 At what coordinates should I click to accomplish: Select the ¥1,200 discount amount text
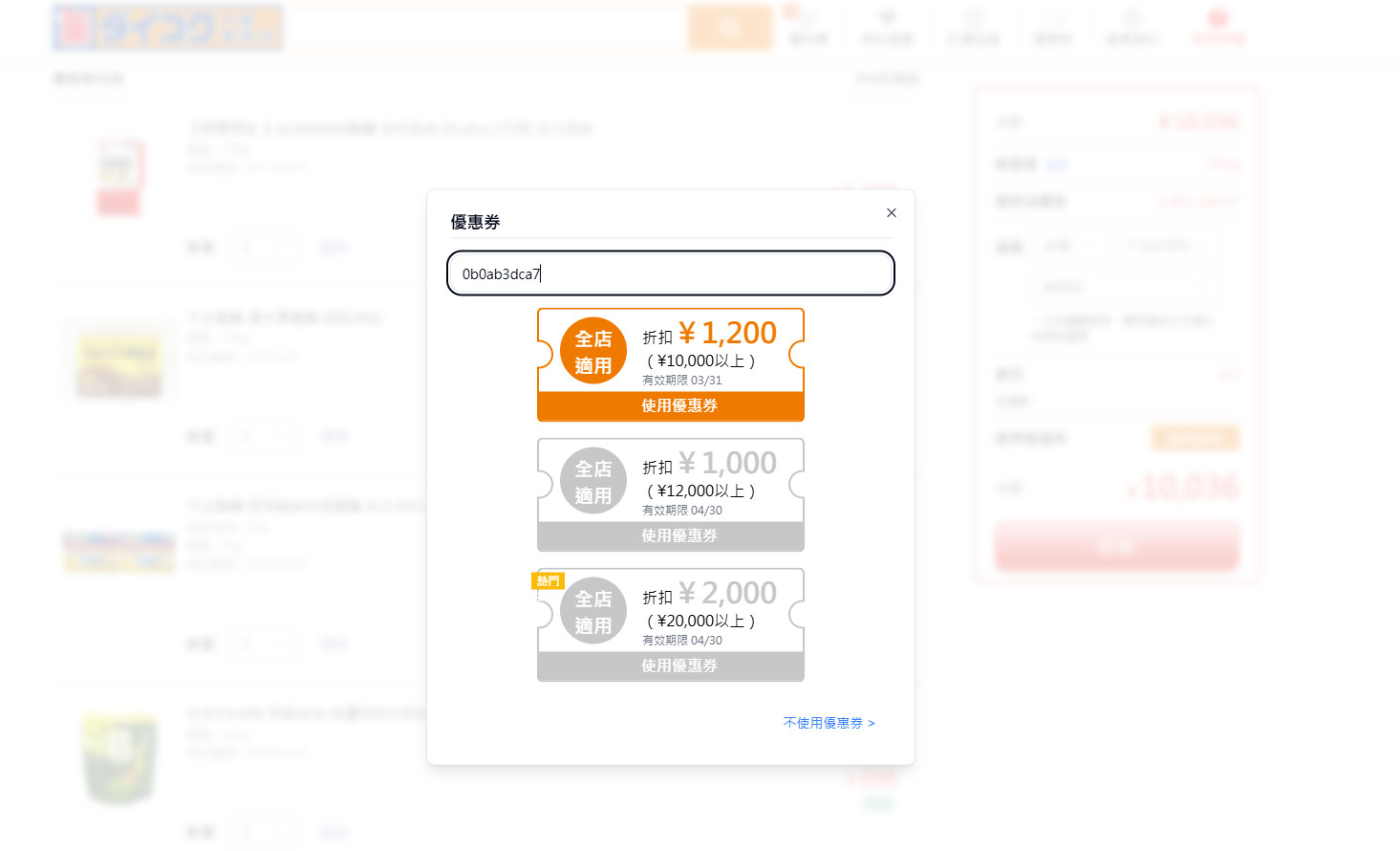tap(727, 333)
